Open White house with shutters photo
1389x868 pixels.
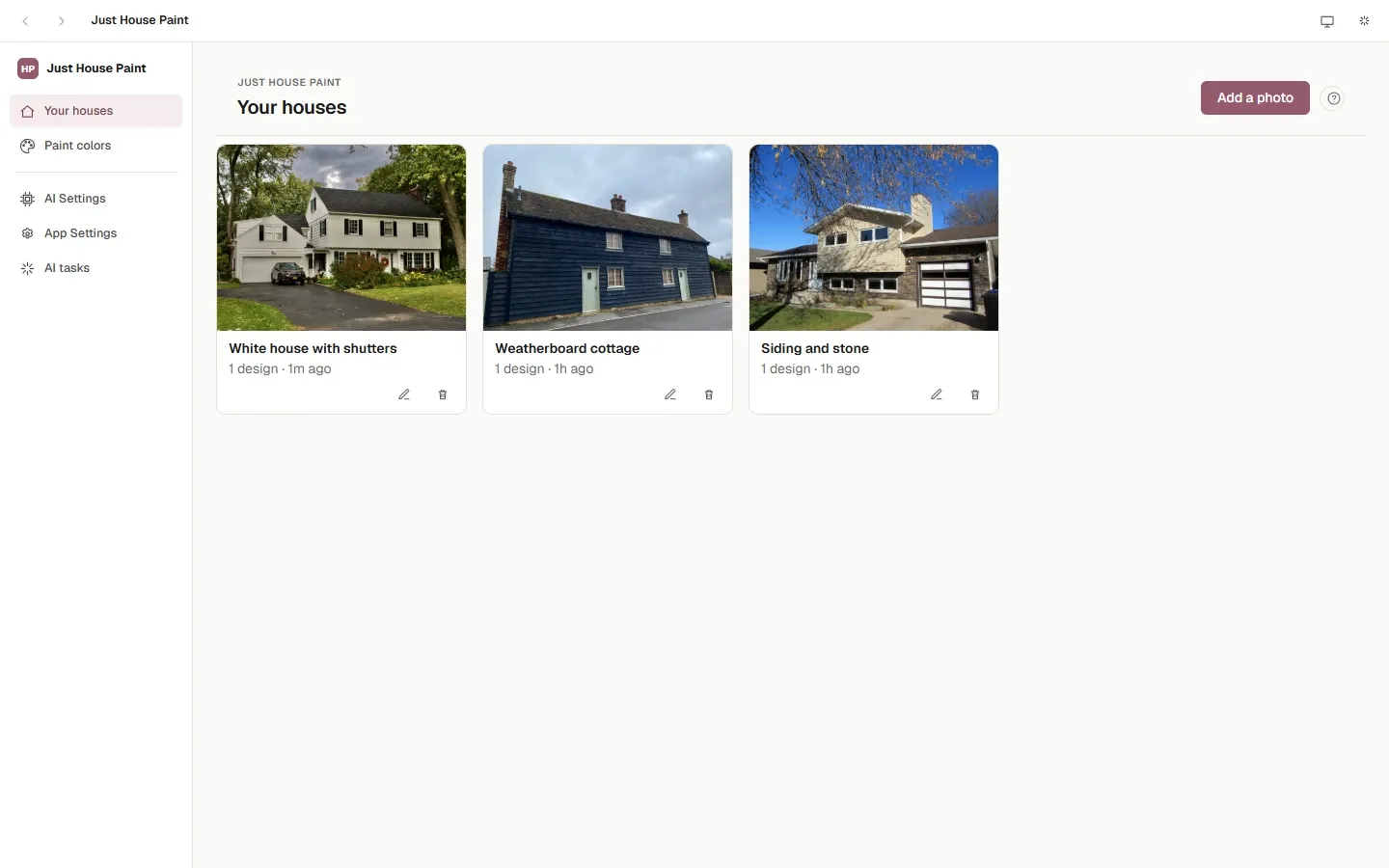341,238
